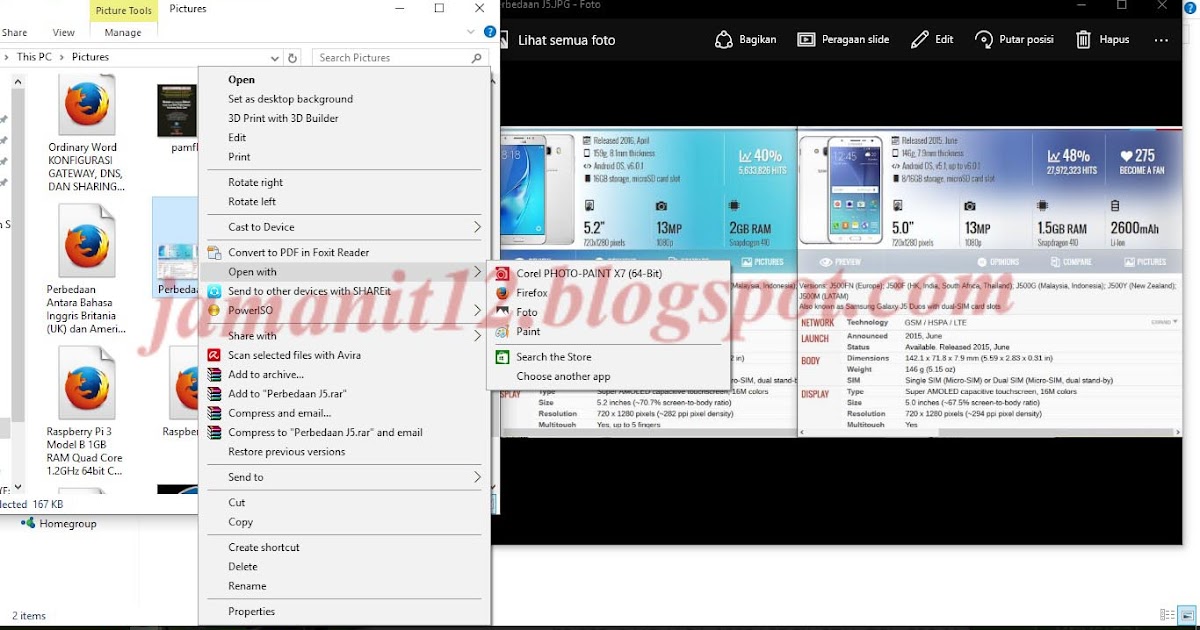Open the Manage ribbon tab
This screenshot has height=630, width=1200.
[123, 33]
